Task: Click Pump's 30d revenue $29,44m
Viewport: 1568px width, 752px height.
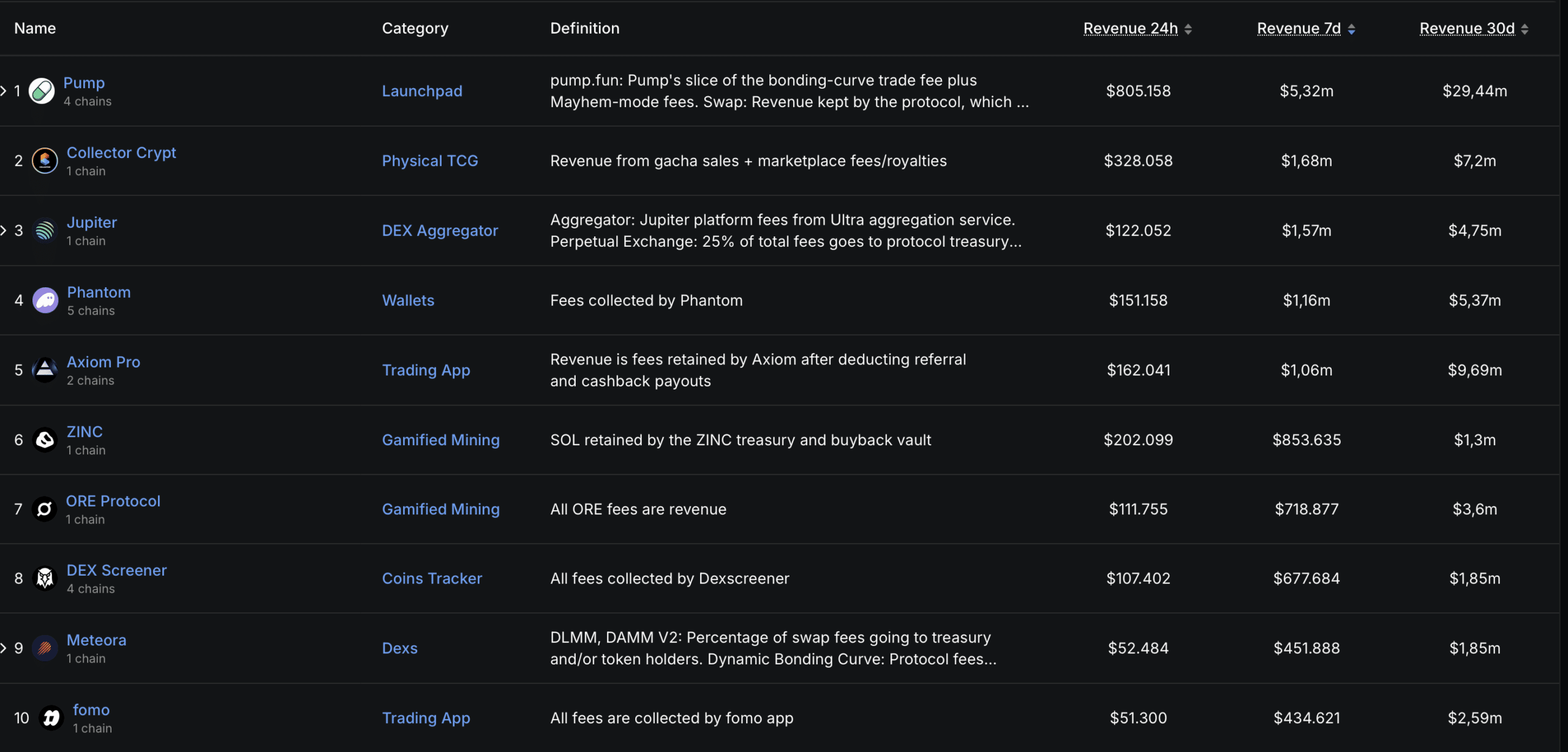Action: click(1475, 91)
